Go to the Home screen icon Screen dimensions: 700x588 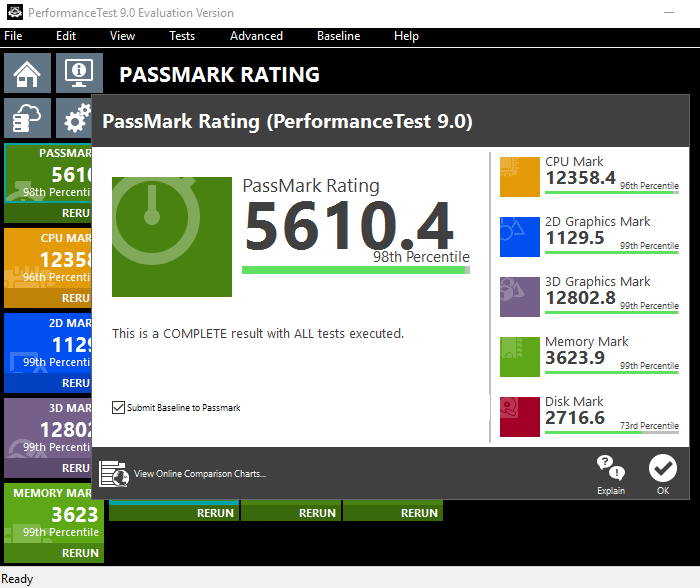27,73
